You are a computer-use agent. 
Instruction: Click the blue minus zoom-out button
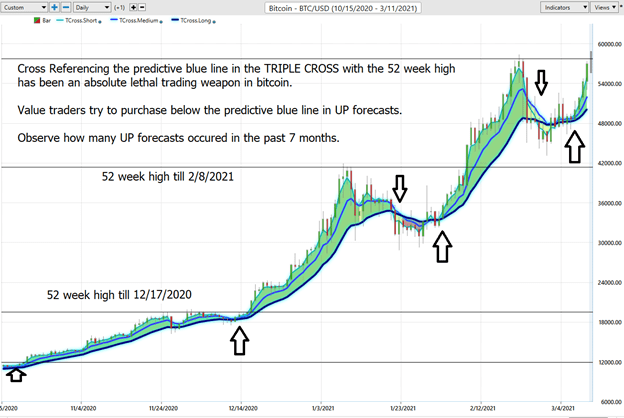click(x=66, y=8)
